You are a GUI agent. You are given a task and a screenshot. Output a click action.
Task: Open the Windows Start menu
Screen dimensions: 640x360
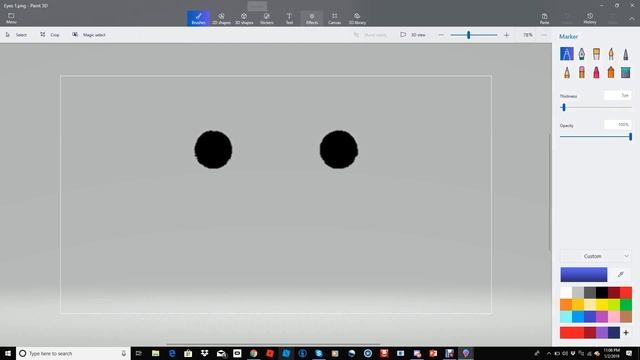pos(8,353)
